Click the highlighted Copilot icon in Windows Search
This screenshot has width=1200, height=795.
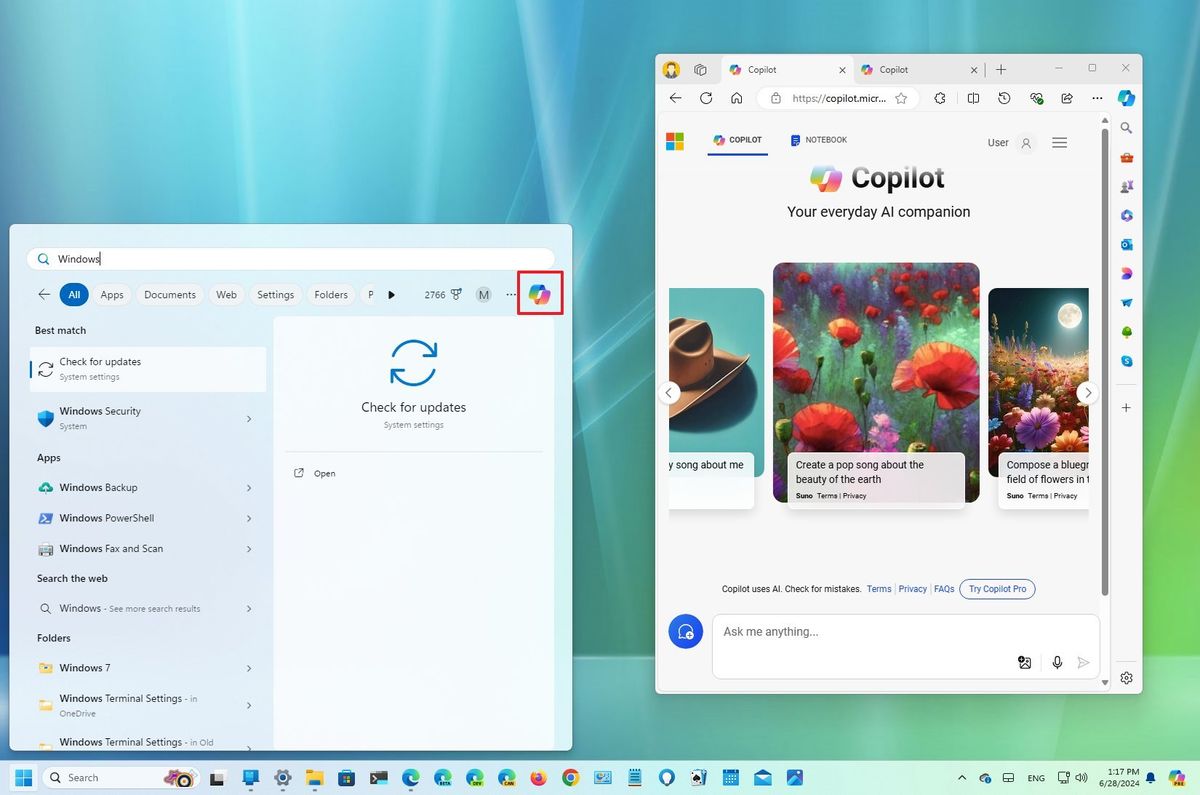click(540, 293)
